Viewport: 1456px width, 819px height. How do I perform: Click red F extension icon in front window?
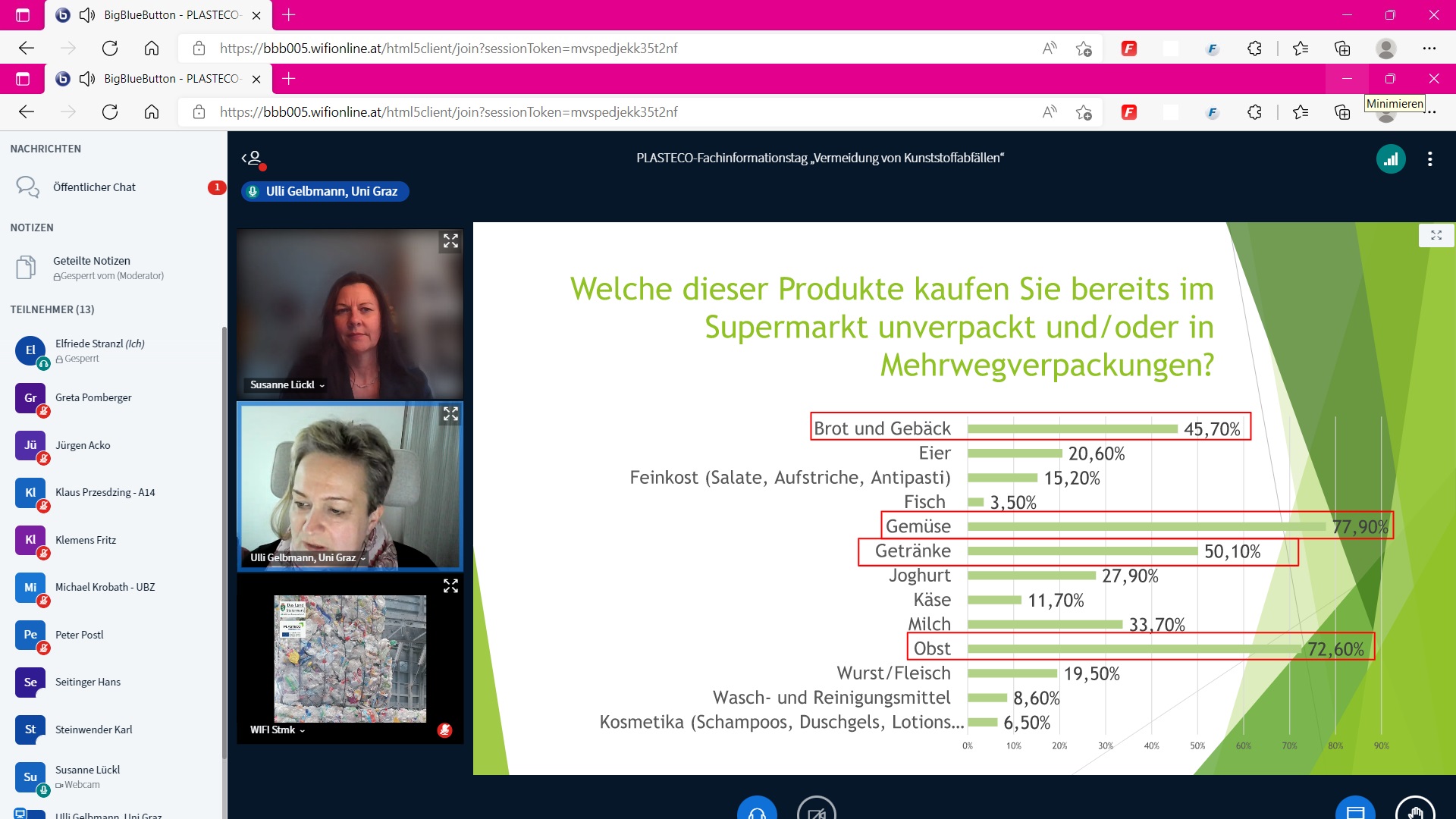pos(1129,112)
